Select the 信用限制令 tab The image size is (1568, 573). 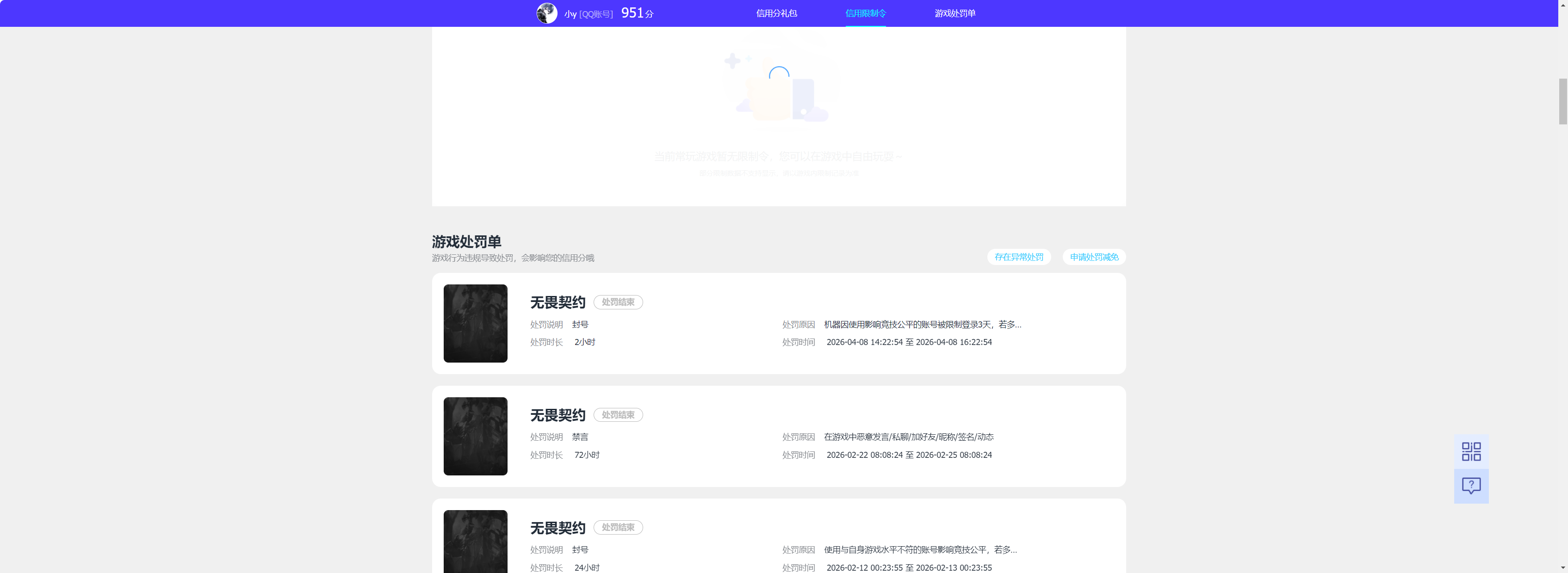point(866,13)
